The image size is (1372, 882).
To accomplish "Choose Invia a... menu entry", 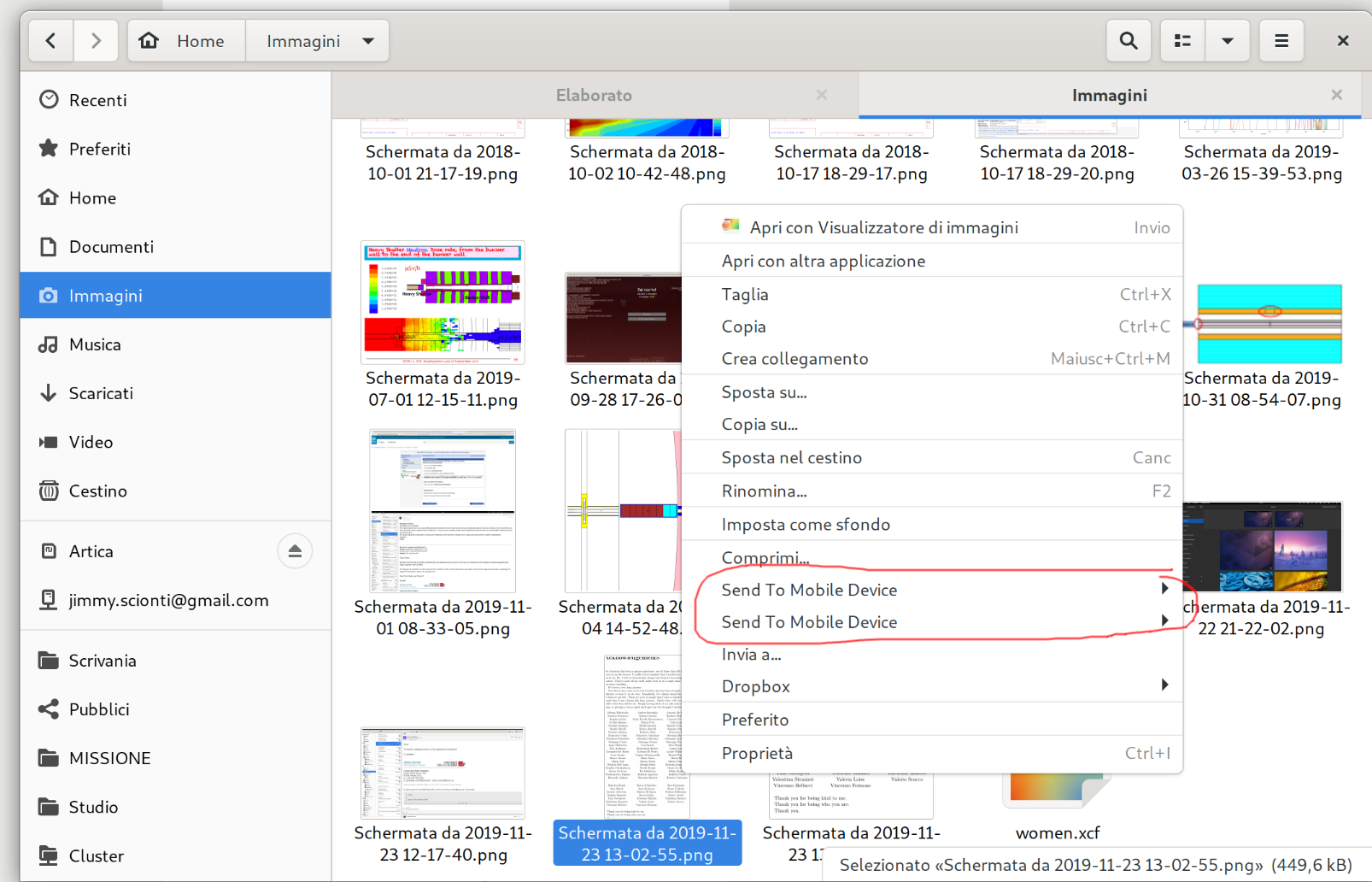I will pos(932,655).
